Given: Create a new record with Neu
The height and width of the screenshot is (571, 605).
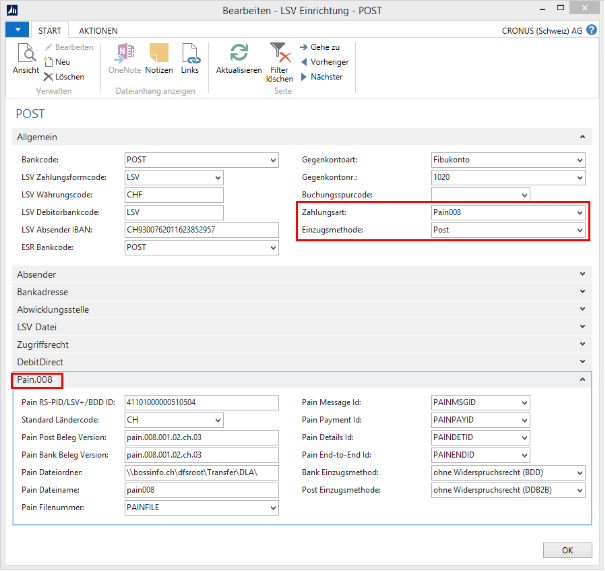Looking at the screenshot, I should point(62,62).
